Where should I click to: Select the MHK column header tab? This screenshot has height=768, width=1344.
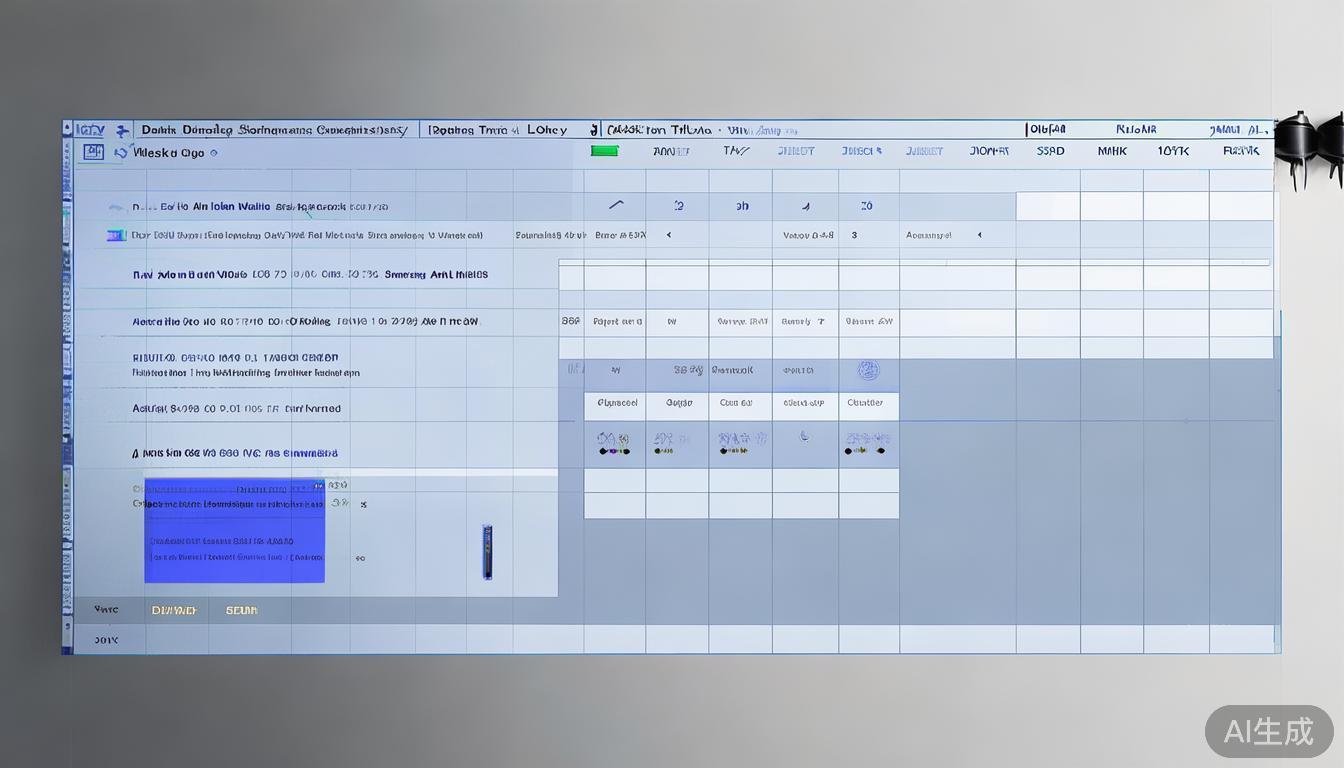[1111, 151]
